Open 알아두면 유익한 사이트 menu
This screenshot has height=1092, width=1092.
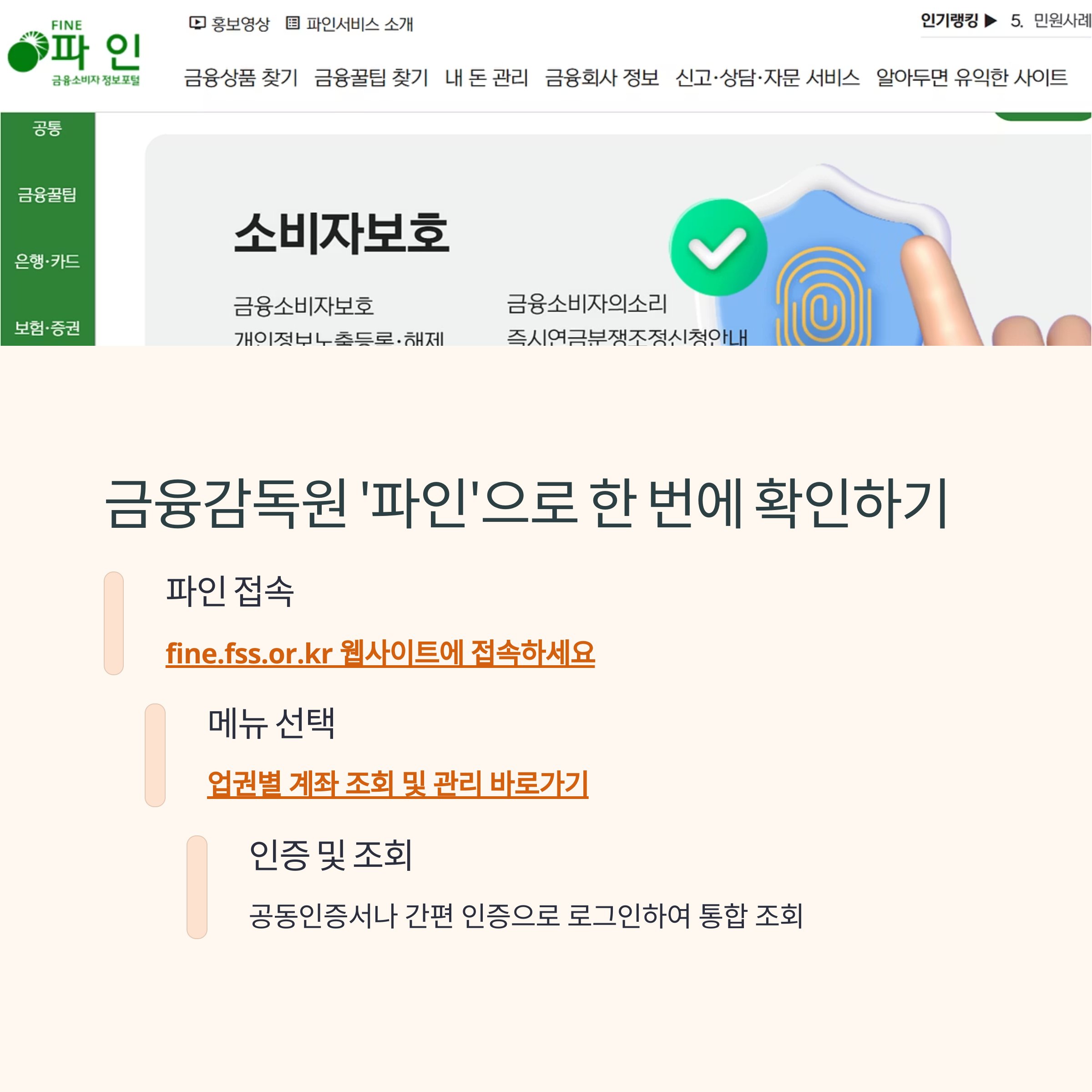click(971, 77)
